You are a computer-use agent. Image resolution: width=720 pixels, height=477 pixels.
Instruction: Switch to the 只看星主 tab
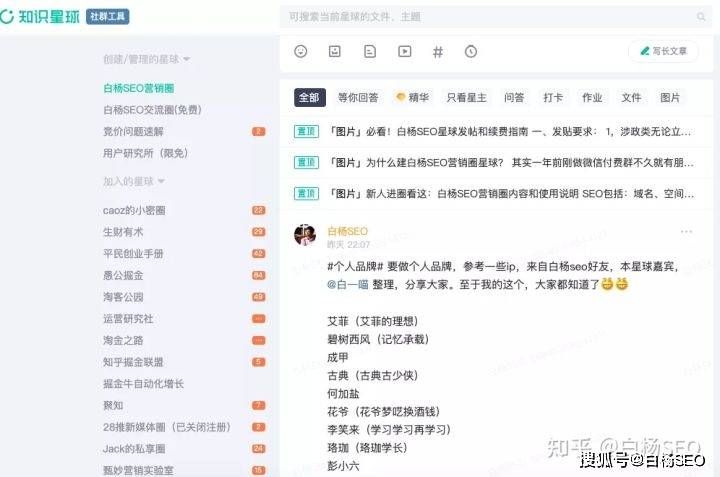(x=466, y=98)
